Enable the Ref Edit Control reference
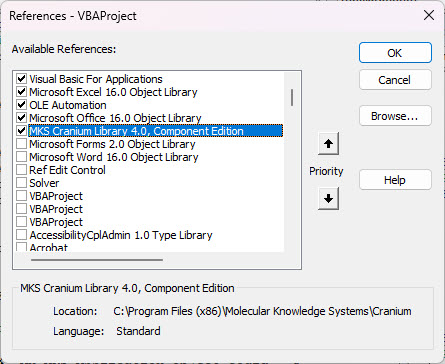The height and width of the screenshot is (364, 445). tap(22, 170)
